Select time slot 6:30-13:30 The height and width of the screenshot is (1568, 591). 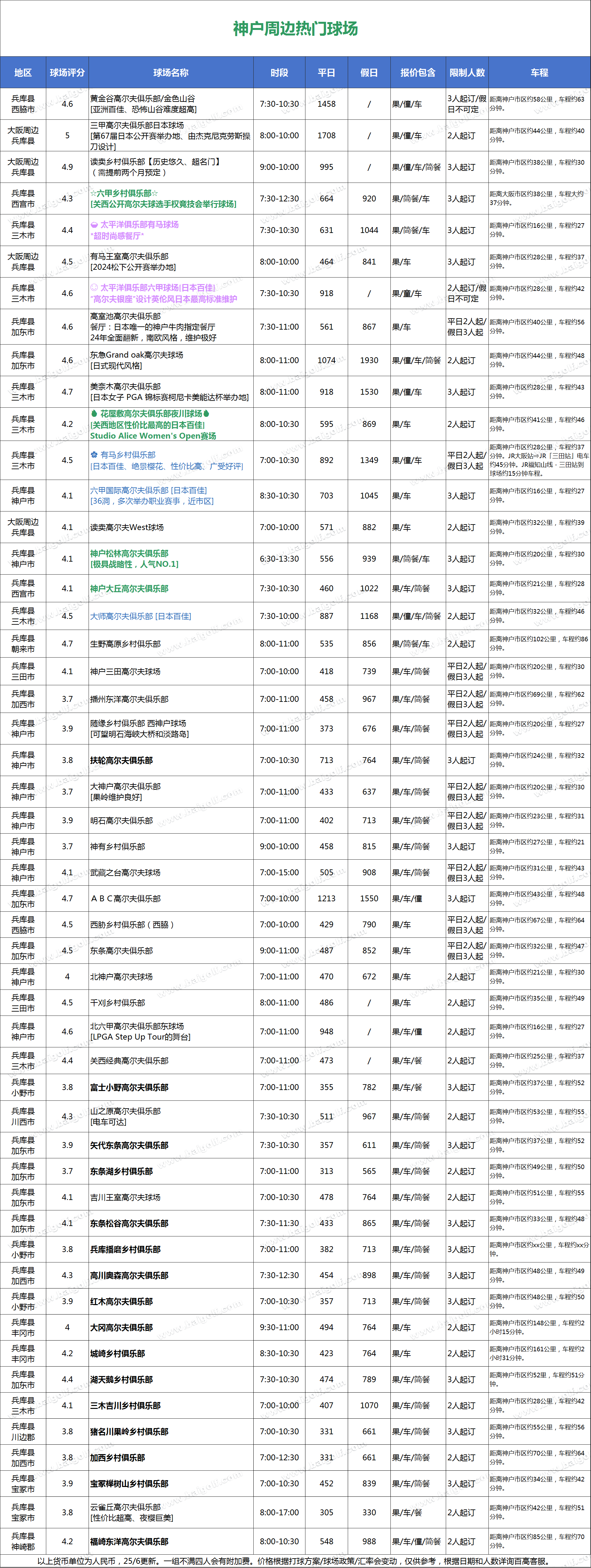click(280, 559)
